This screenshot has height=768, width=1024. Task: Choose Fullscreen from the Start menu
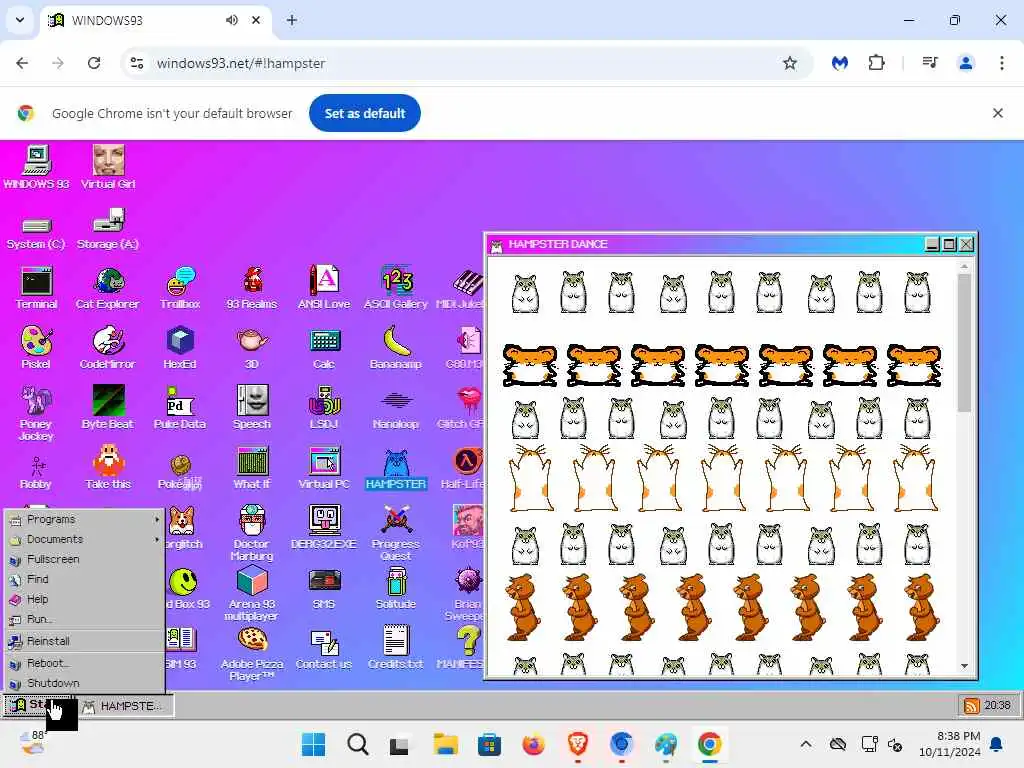coord(84,560)
